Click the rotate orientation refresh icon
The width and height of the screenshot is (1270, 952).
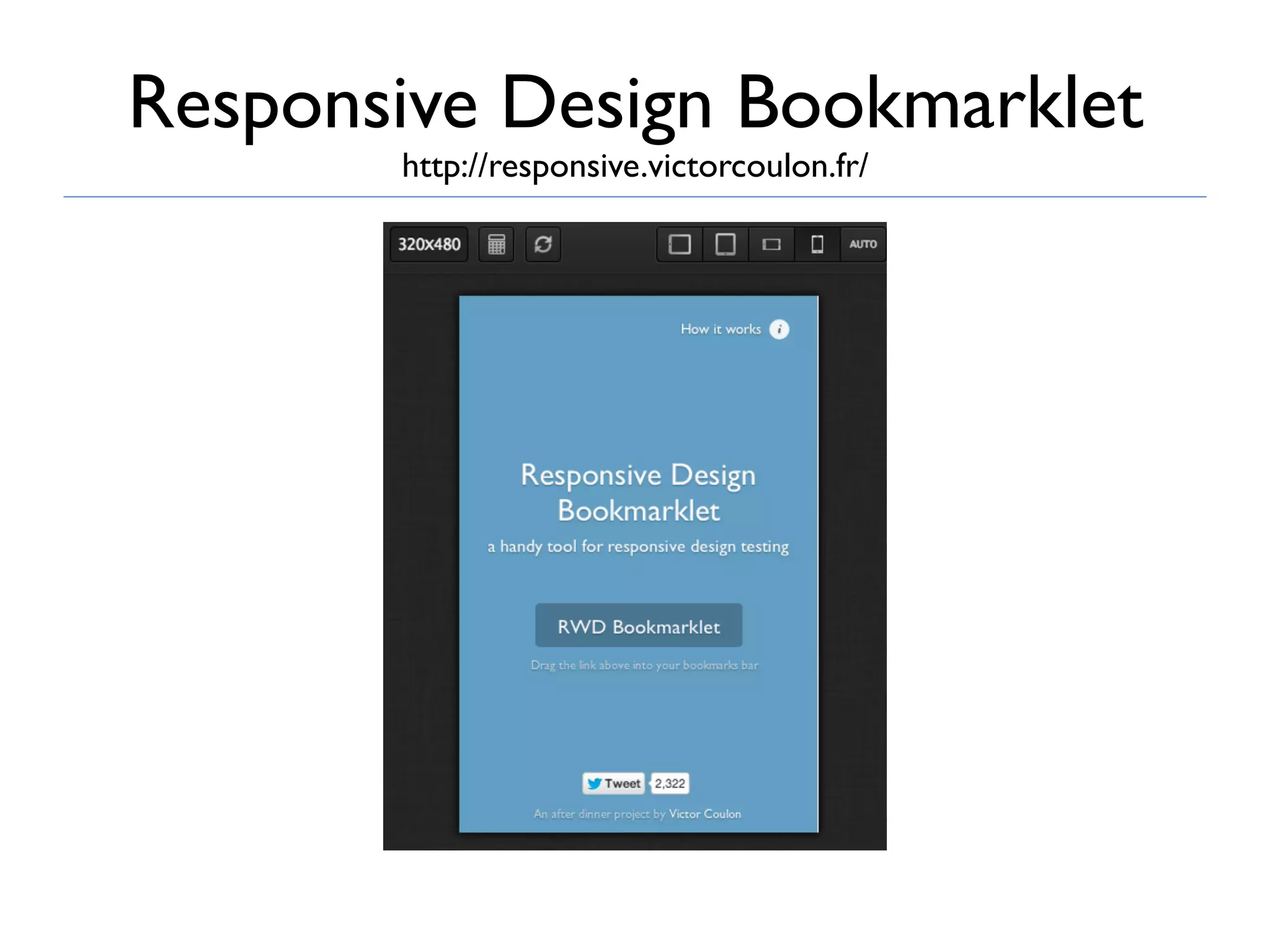click(x=543, y=244)
